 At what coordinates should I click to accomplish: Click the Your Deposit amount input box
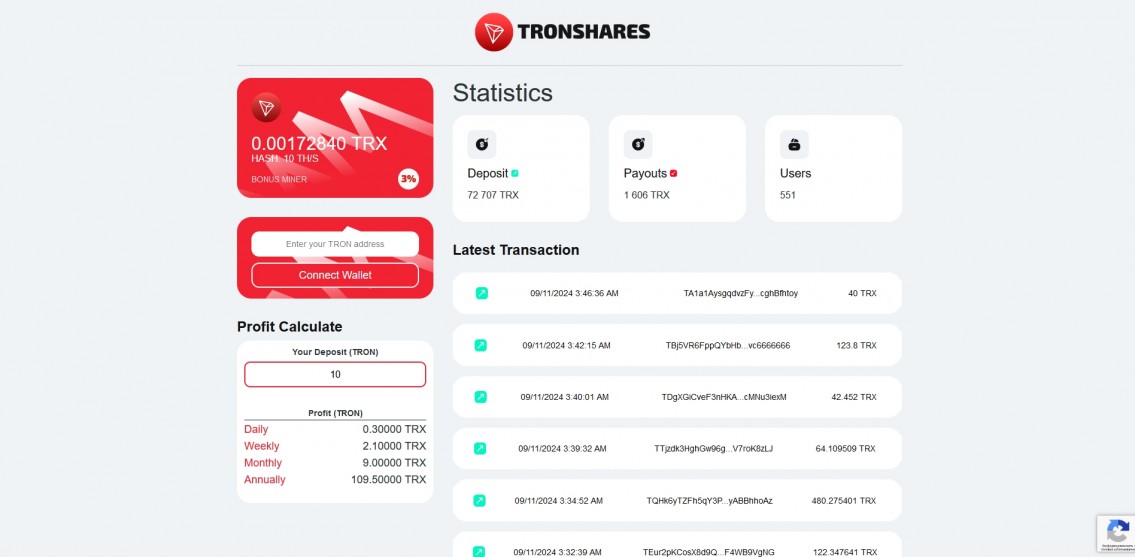(335, 374)
